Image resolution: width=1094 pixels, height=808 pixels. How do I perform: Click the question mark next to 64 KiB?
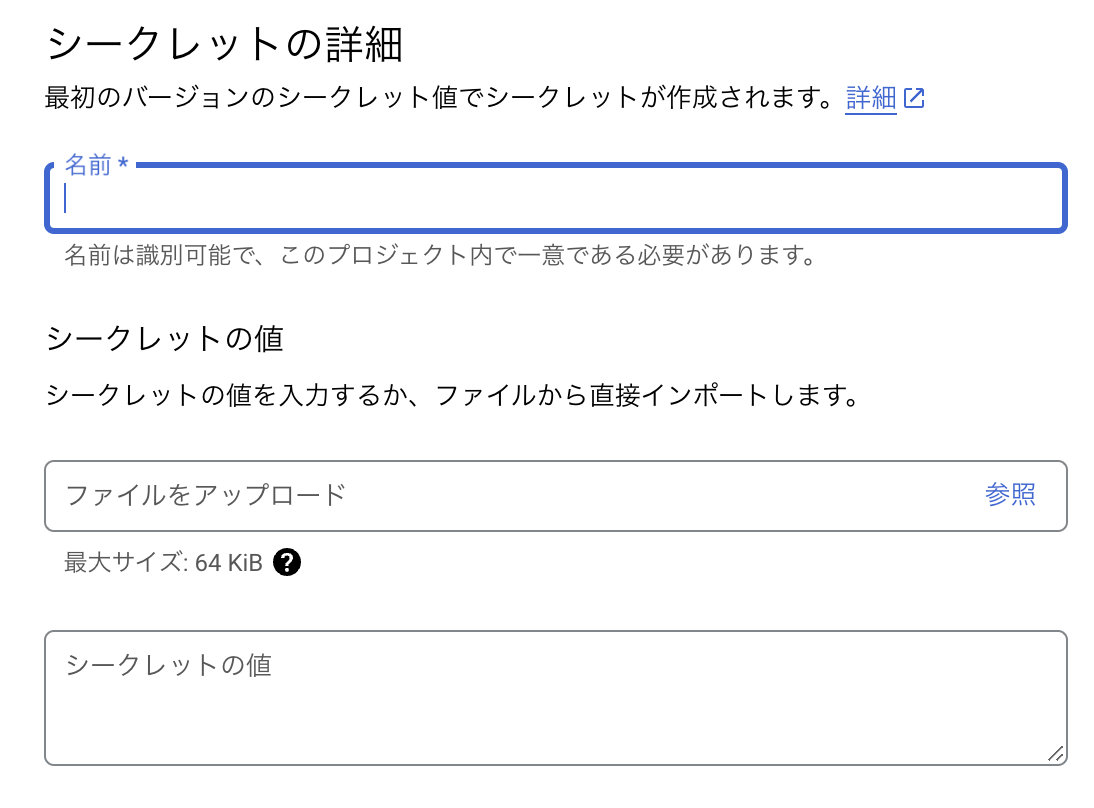[x=289, y=562]
